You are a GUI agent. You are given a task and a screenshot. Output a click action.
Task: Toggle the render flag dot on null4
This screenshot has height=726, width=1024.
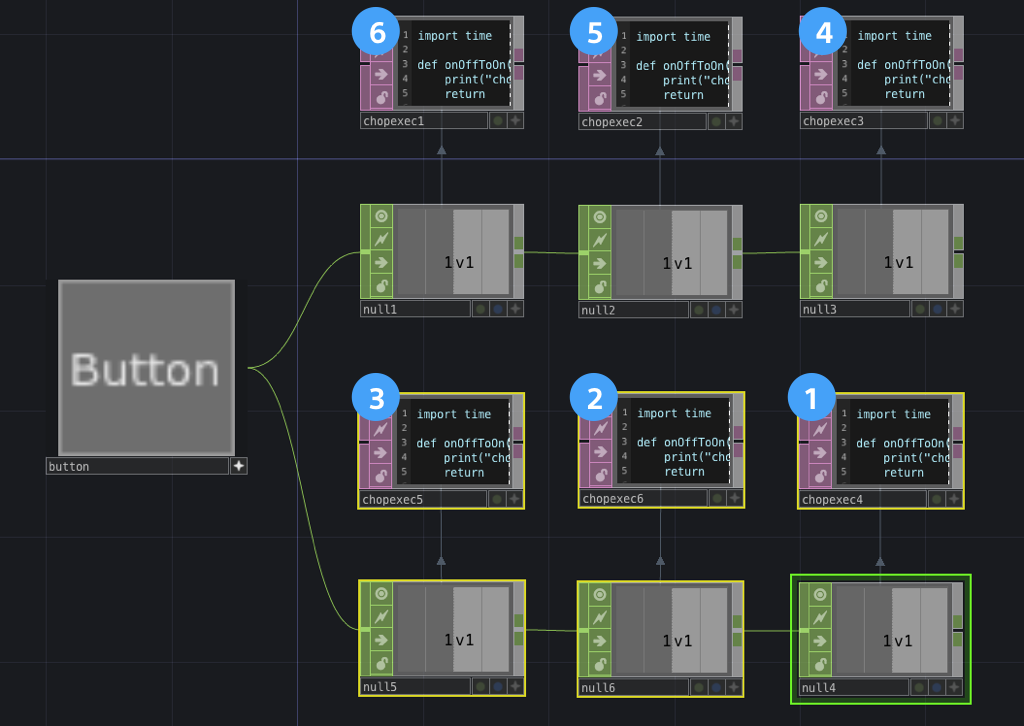pyautogui.click(x=919, y=687)
